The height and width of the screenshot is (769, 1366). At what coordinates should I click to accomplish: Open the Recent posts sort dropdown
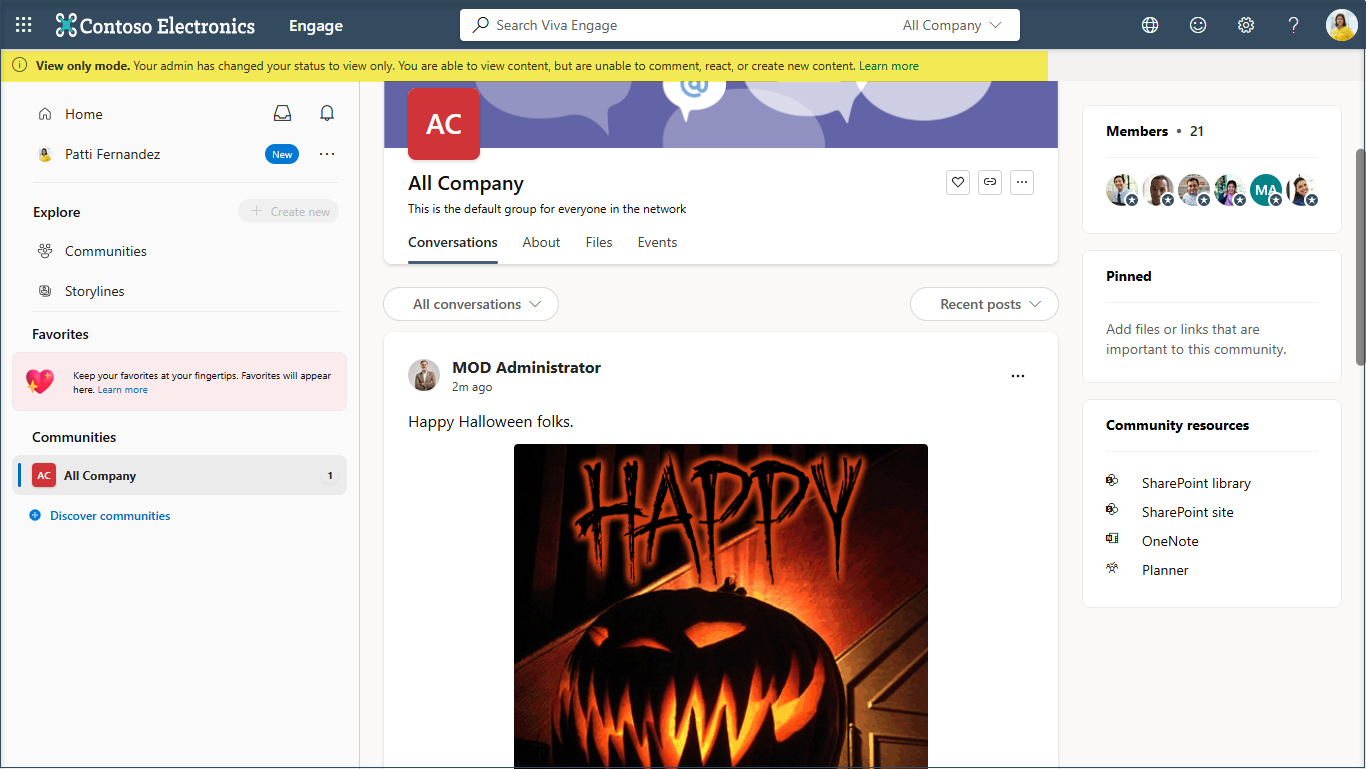[983, 304]
